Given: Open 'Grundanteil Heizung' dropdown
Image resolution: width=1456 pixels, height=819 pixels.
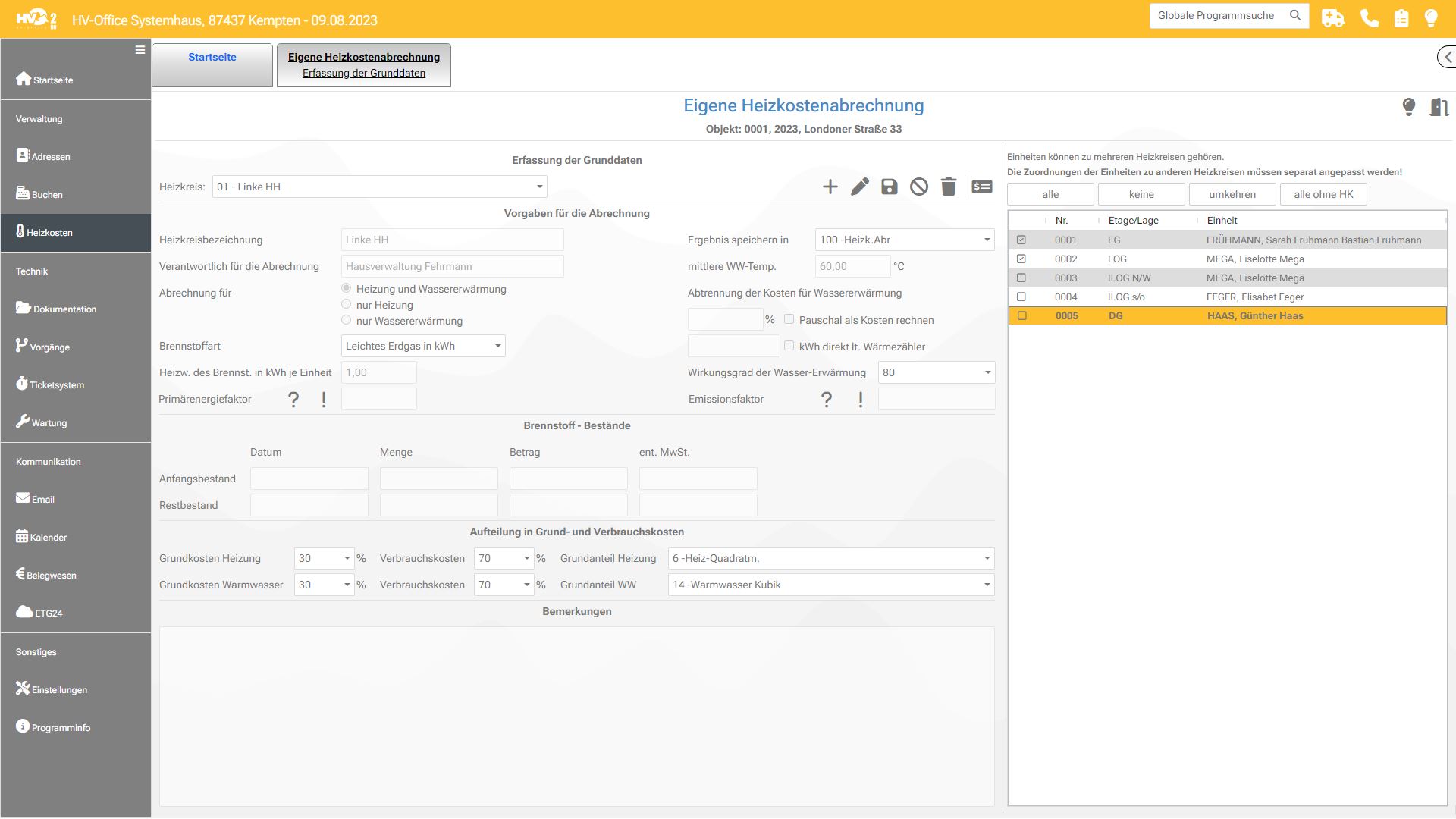Looking at the screenshot, I should pyautogui.click(x=831, y=558).
